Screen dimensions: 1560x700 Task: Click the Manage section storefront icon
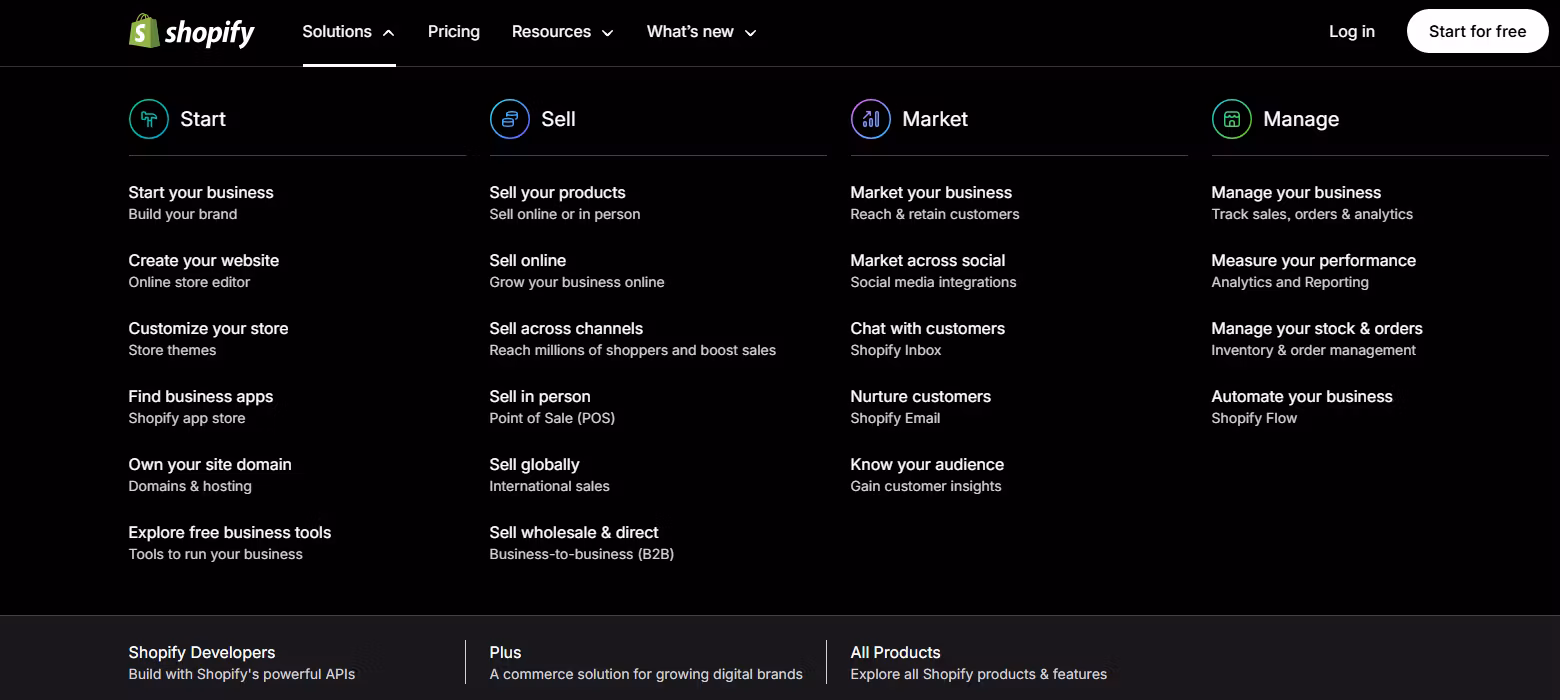(x=1231, y=119)
